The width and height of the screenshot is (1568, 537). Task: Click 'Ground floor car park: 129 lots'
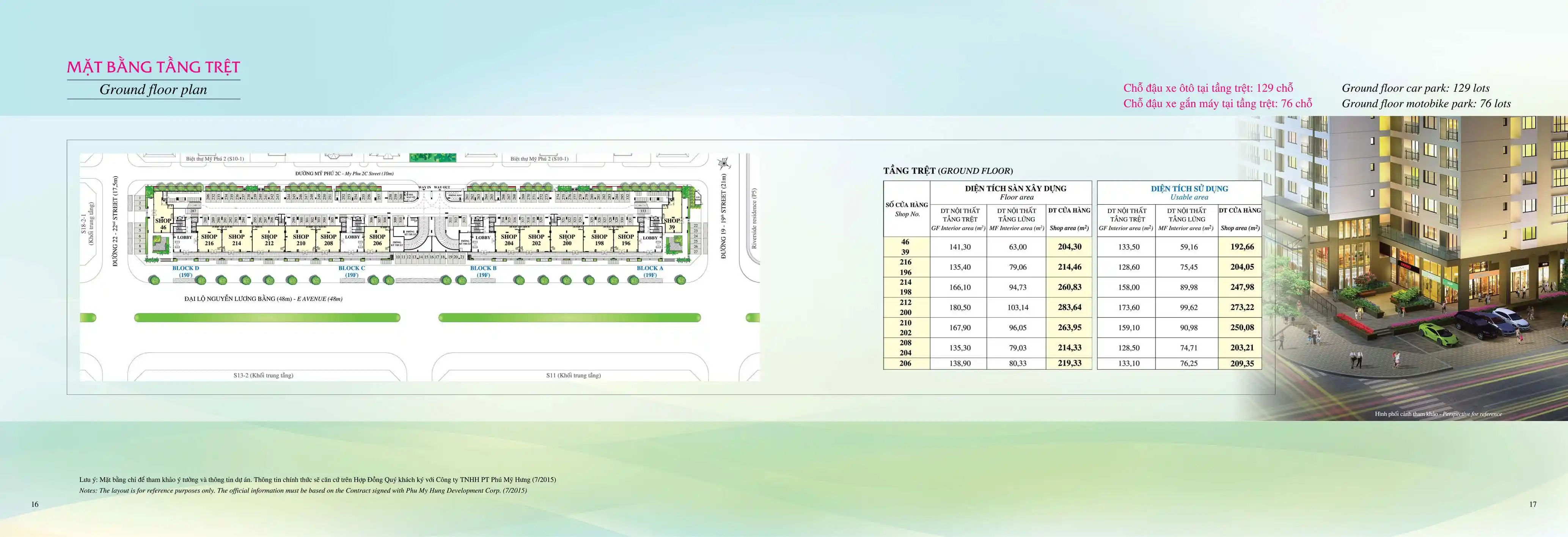(1416, 88)
